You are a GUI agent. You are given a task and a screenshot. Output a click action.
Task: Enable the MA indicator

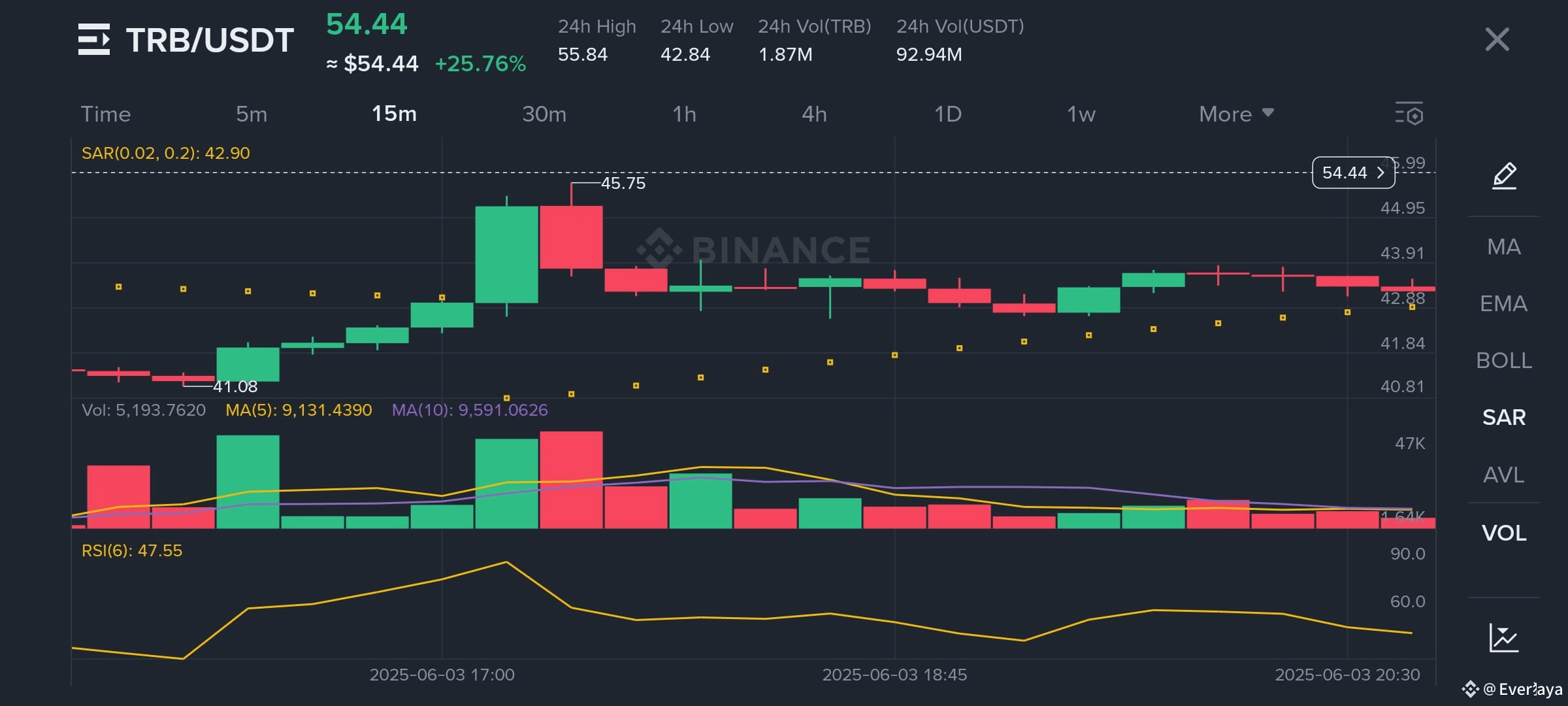tap(1503, 246)
